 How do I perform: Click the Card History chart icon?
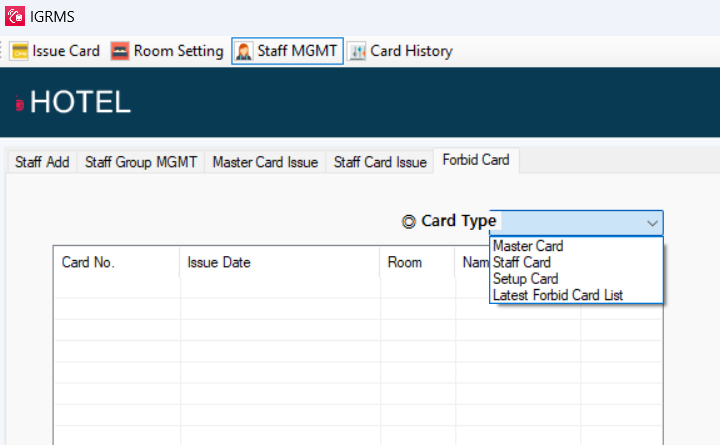357,51
